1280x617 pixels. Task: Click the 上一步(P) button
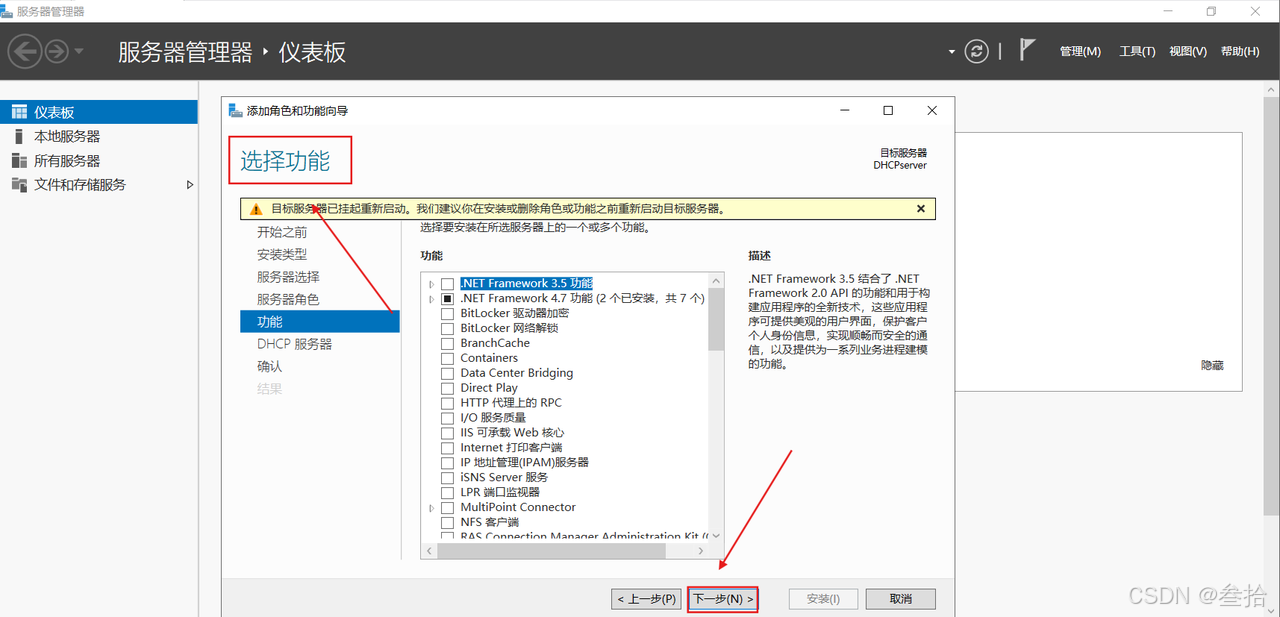pos(646,599)
